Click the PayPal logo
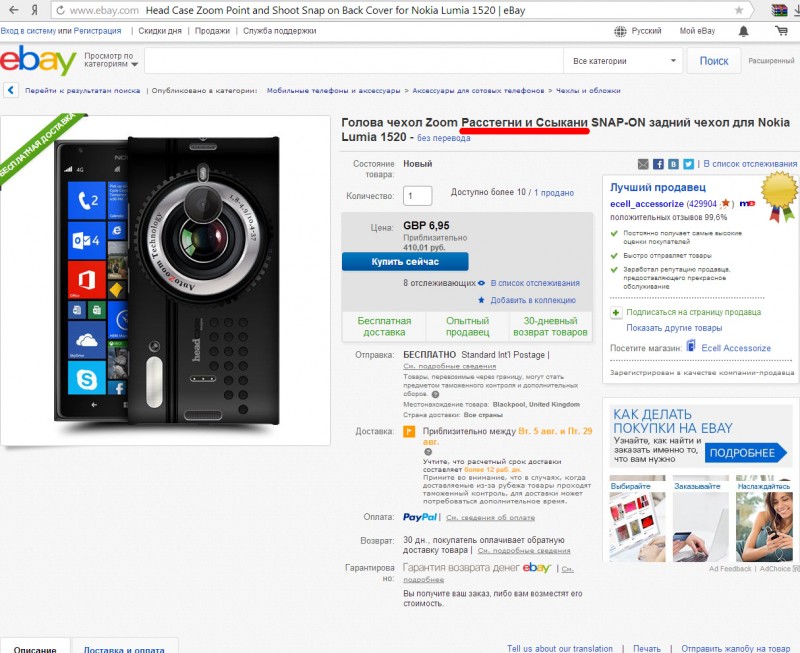 (420, 517)
